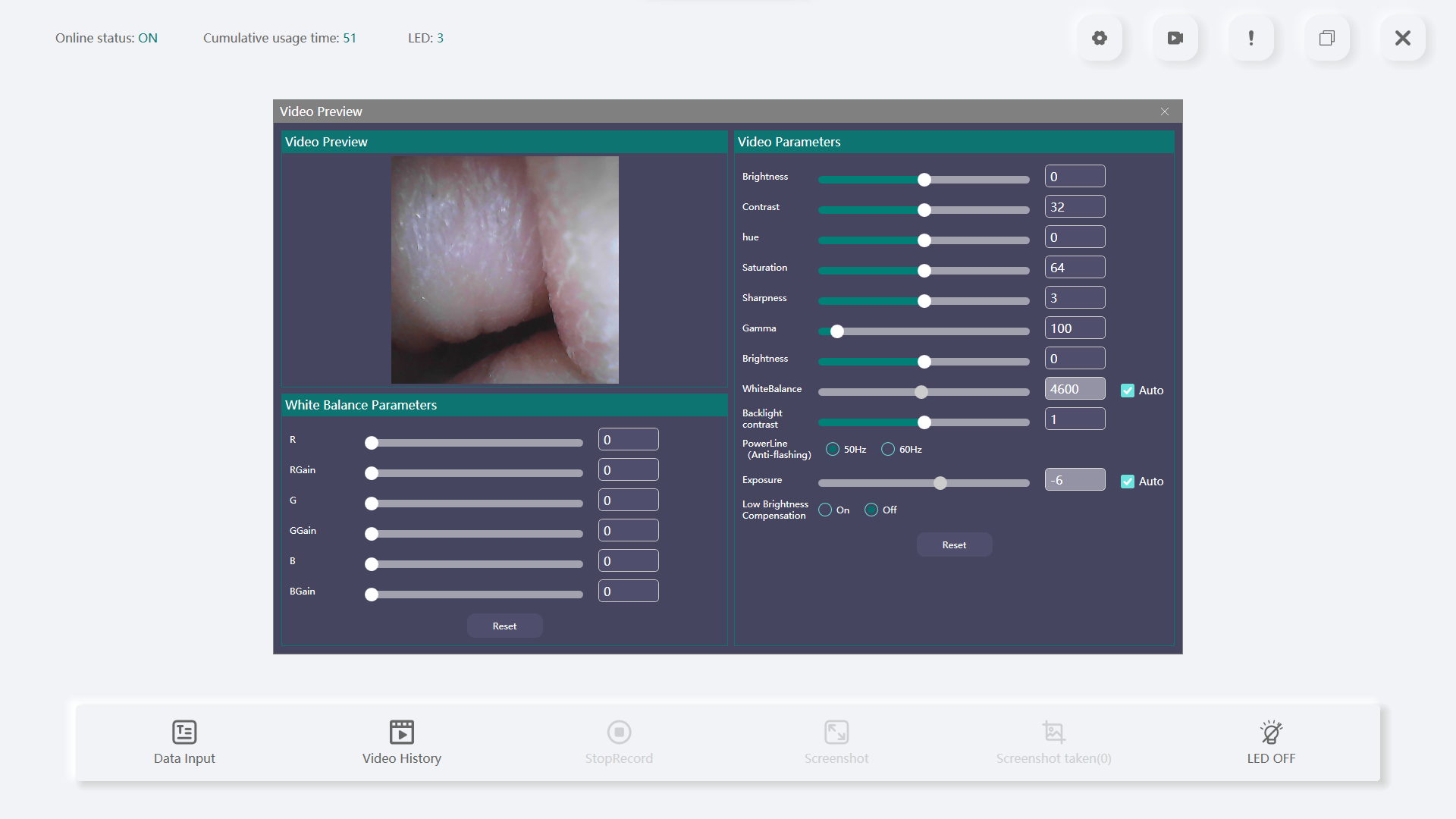The height and width of the screenshot is (819, 1456).
Task: Select the 60Hz PowerLine option
Action: (888, 449)
